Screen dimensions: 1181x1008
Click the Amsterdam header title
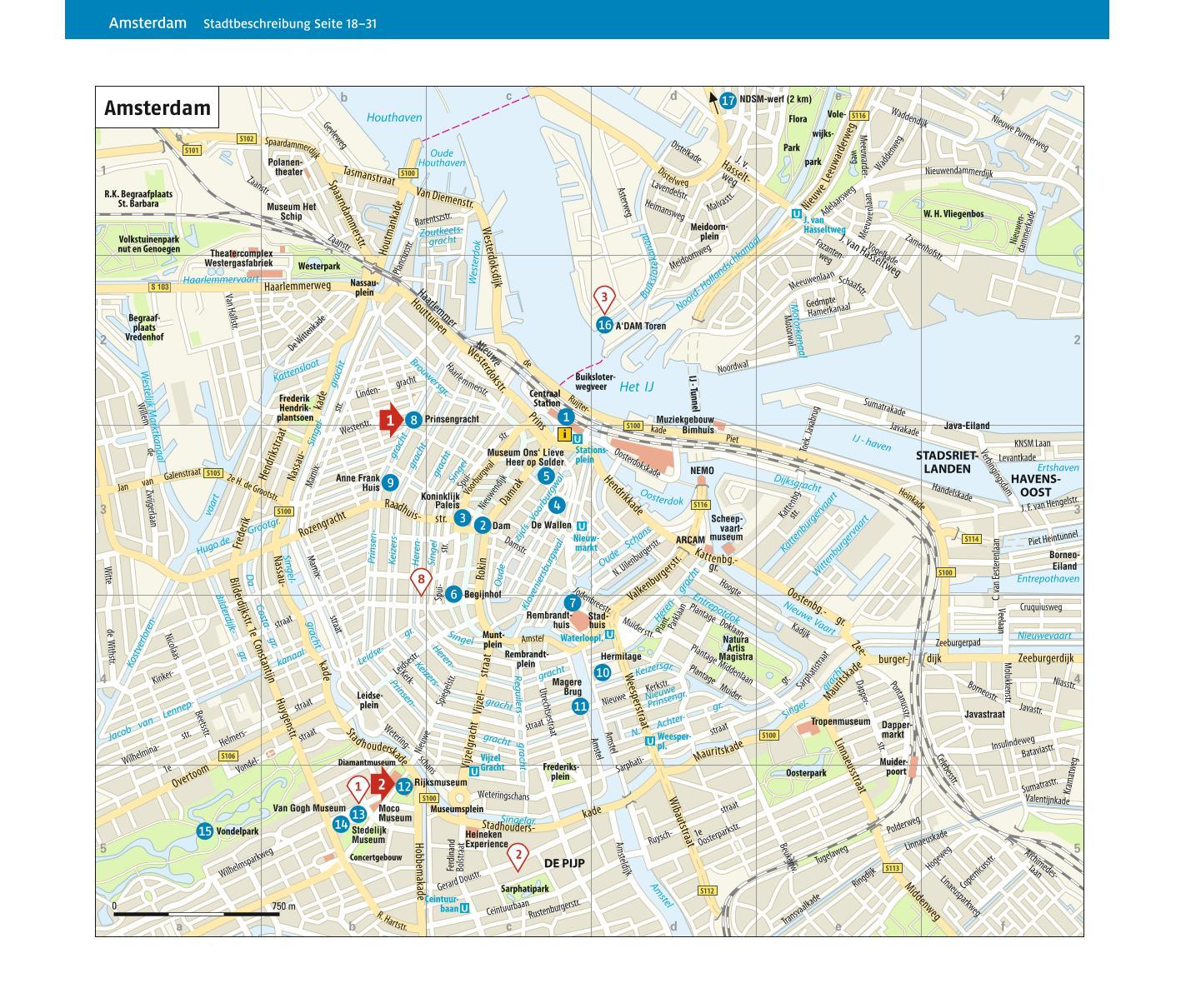pos(148,22)
